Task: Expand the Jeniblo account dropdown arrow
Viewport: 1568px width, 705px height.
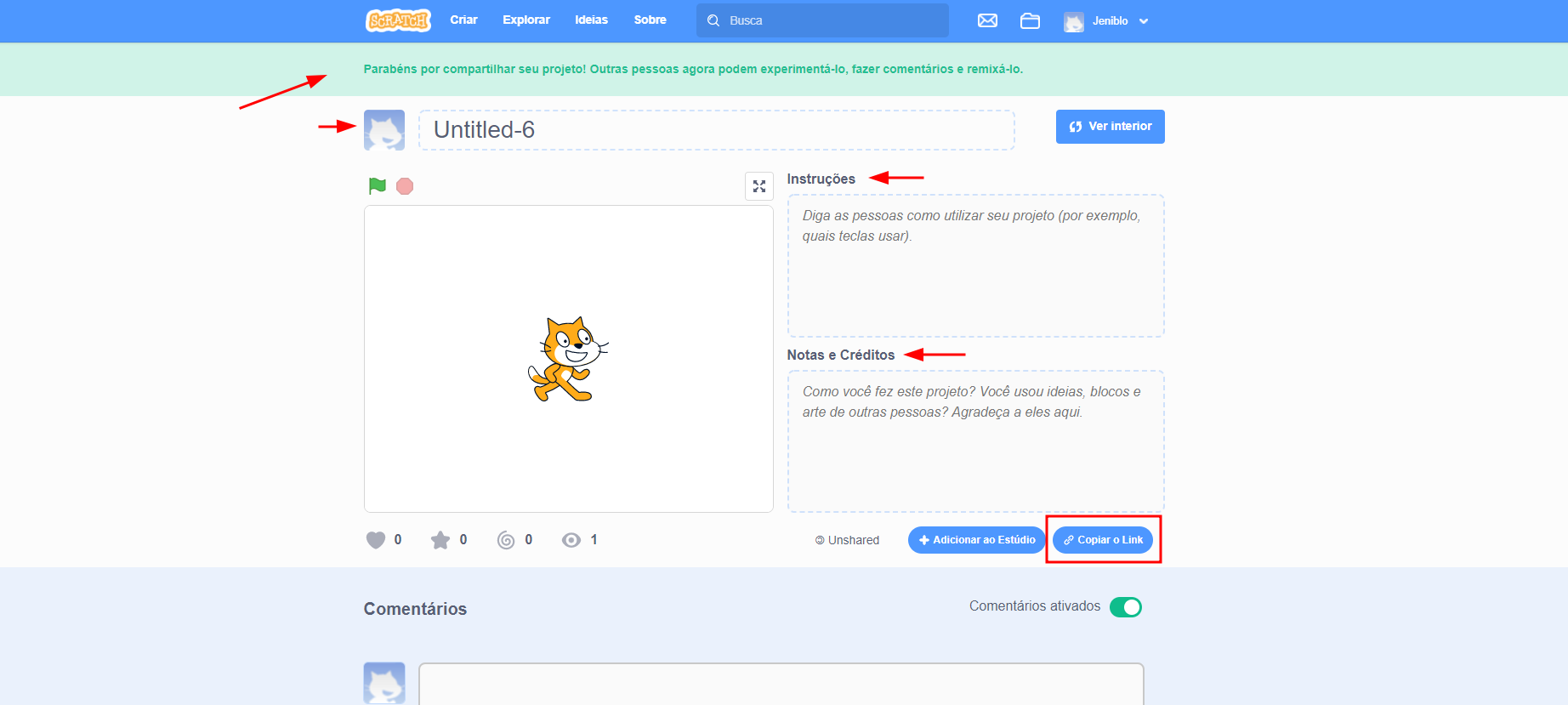Action: coord(1144,21)
